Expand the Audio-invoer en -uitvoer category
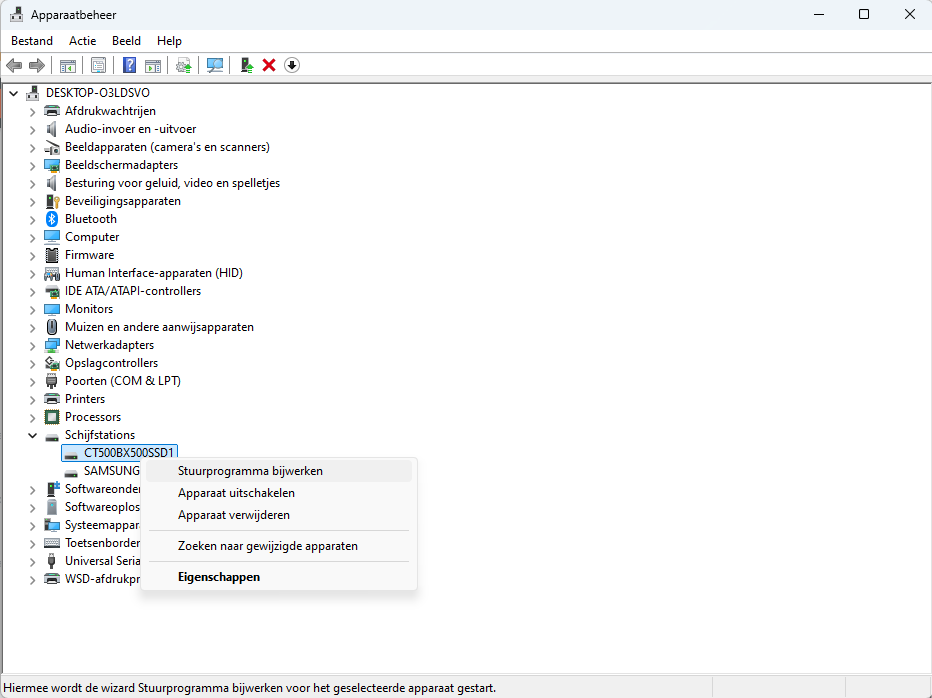932x698 pixels. tap(33, 130)
